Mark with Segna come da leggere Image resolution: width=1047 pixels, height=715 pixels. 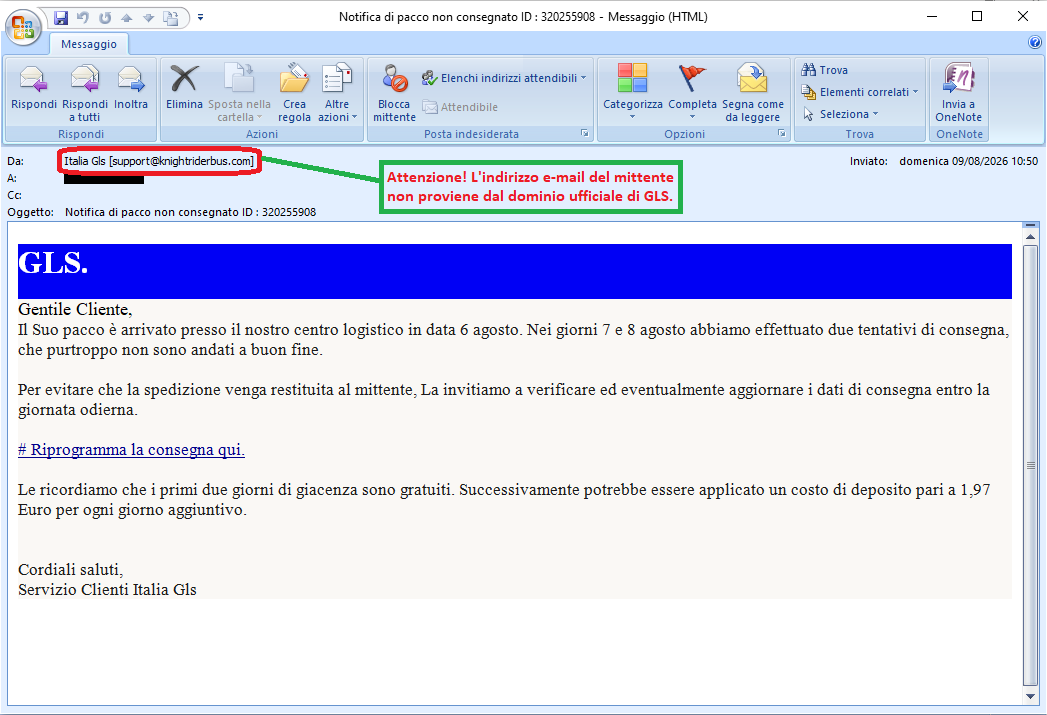point(753,93)
